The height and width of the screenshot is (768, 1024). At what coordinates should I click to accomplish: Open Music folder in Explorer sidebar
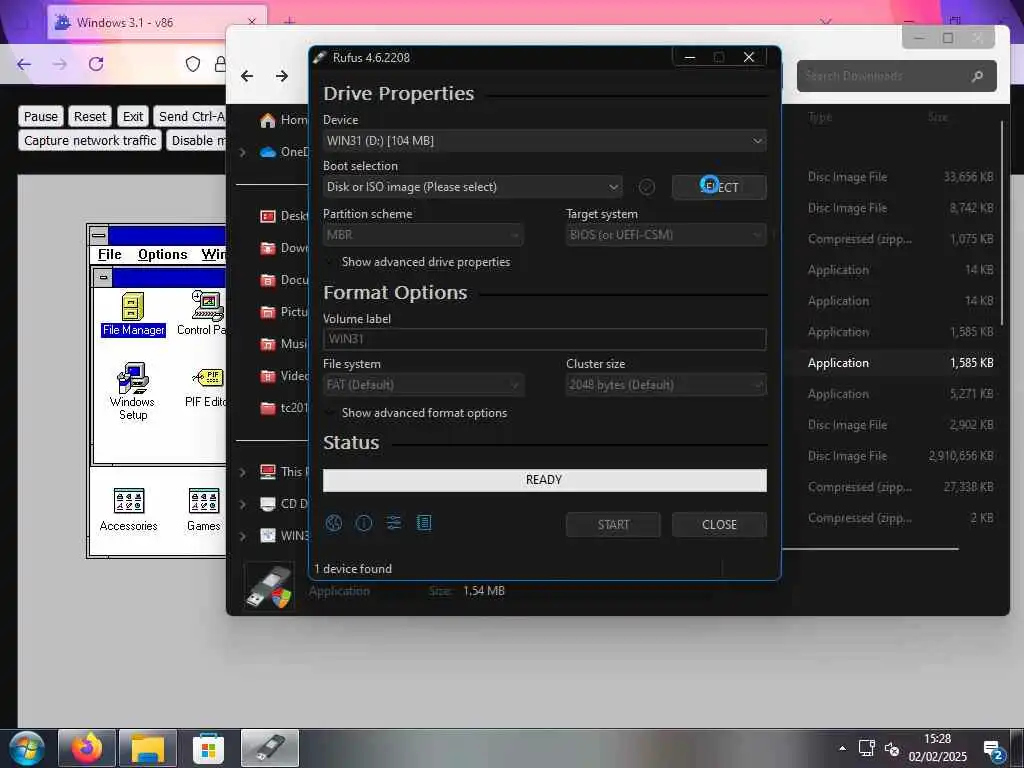pyautogui.click(x=283, y=344)
